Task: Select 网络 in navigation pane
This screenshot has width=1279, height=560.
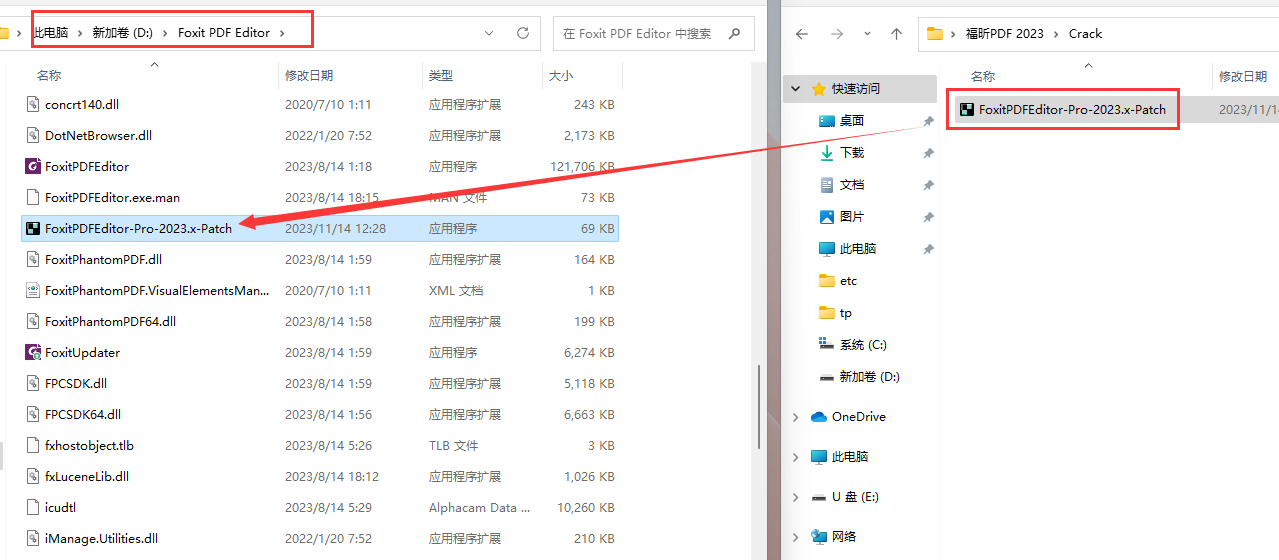Action: (844, 537)
